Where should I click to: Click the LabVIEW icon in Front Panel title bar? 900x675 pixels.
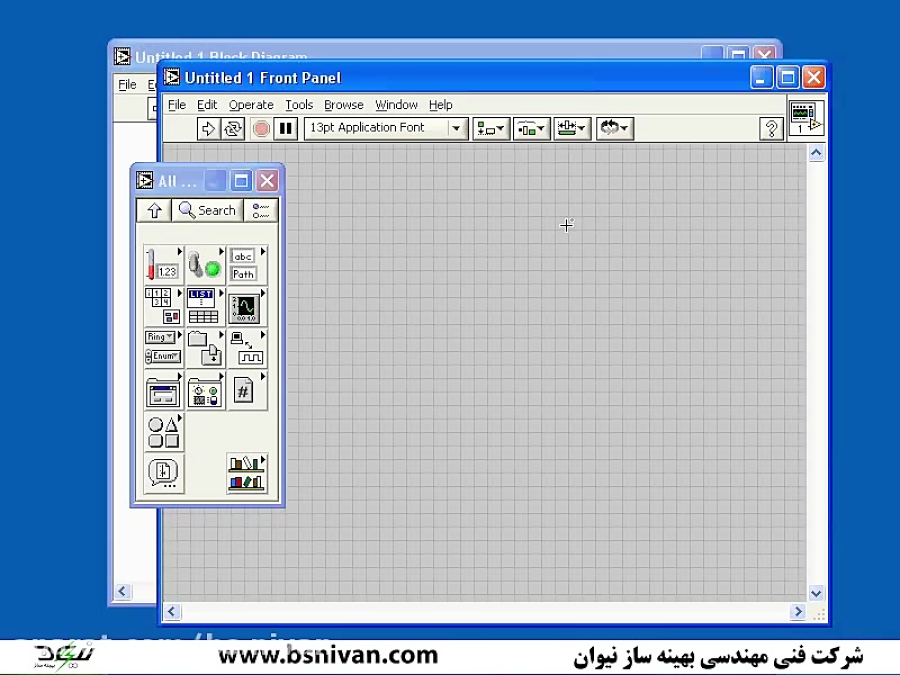pos(172,77)
